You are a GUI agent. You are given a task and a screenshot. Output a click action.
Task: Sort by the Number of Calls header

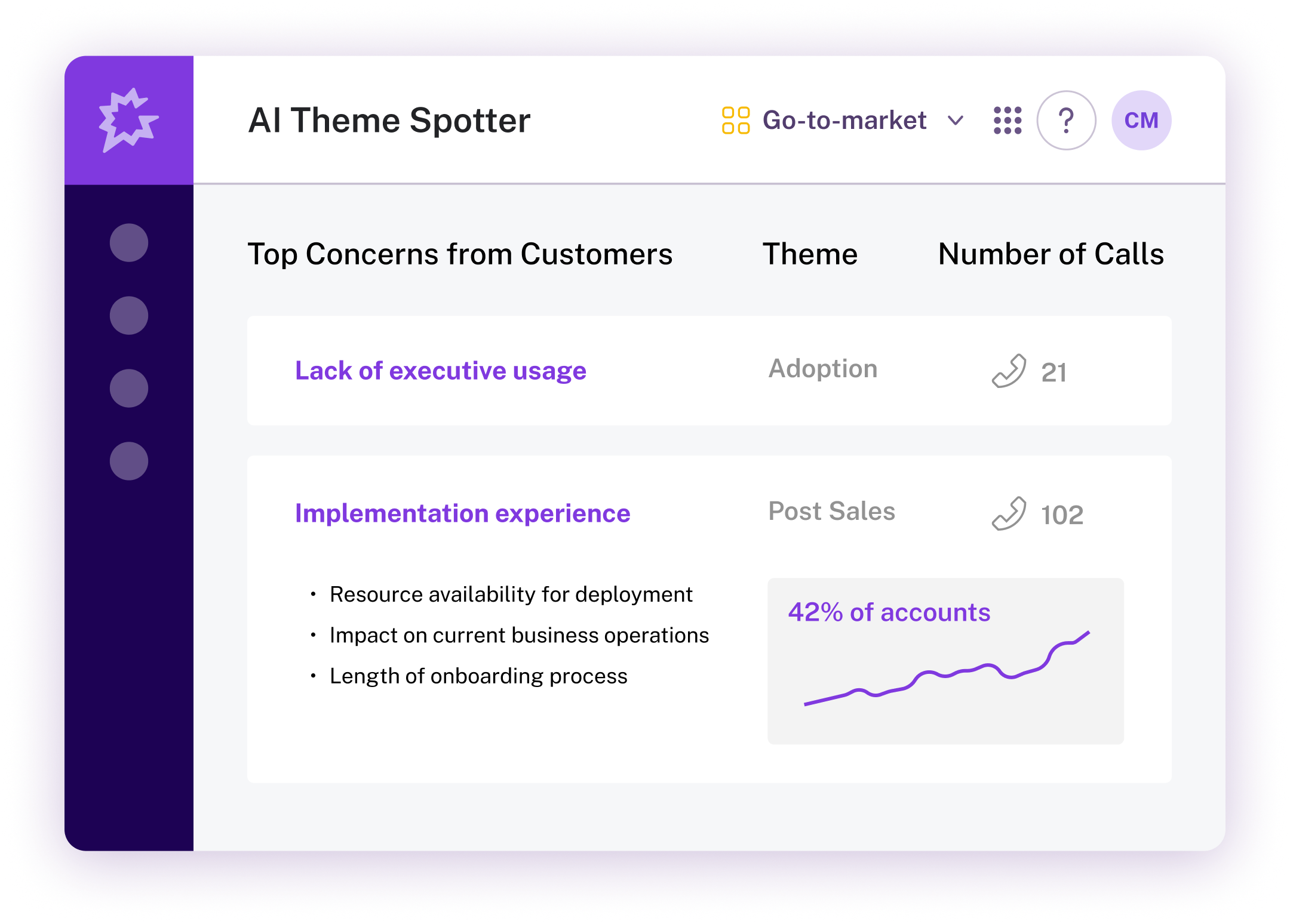(x=1051, y=254)
